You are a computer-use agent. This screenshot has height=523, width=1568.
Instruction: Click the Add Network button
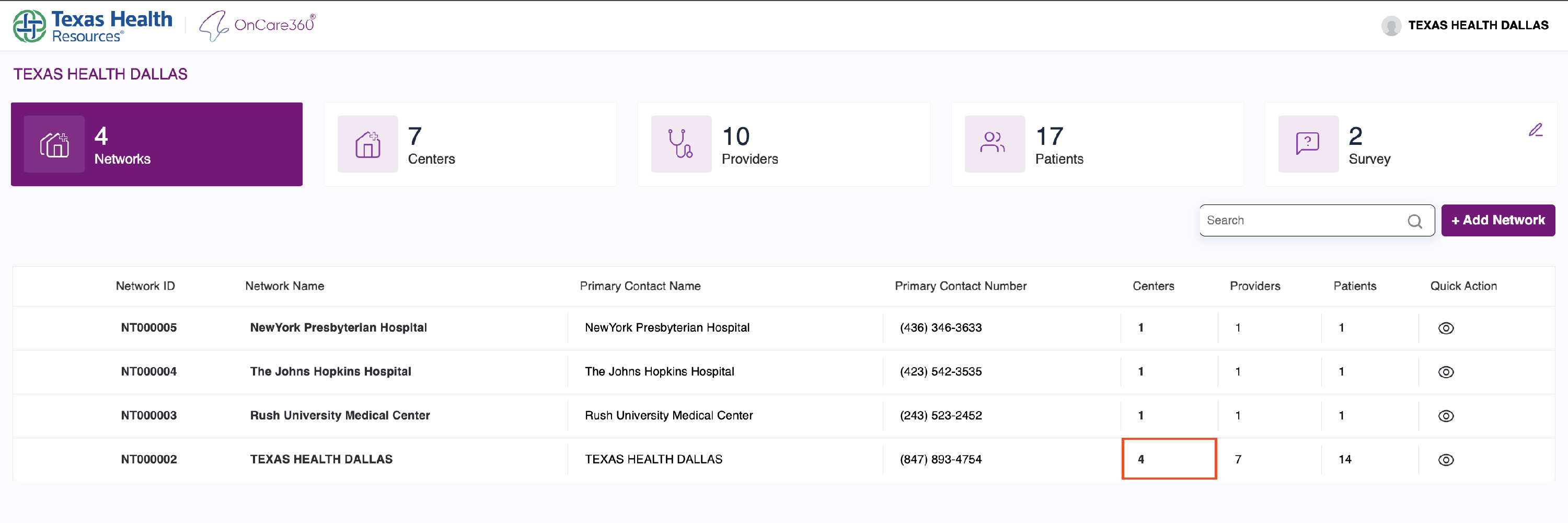1498,220
